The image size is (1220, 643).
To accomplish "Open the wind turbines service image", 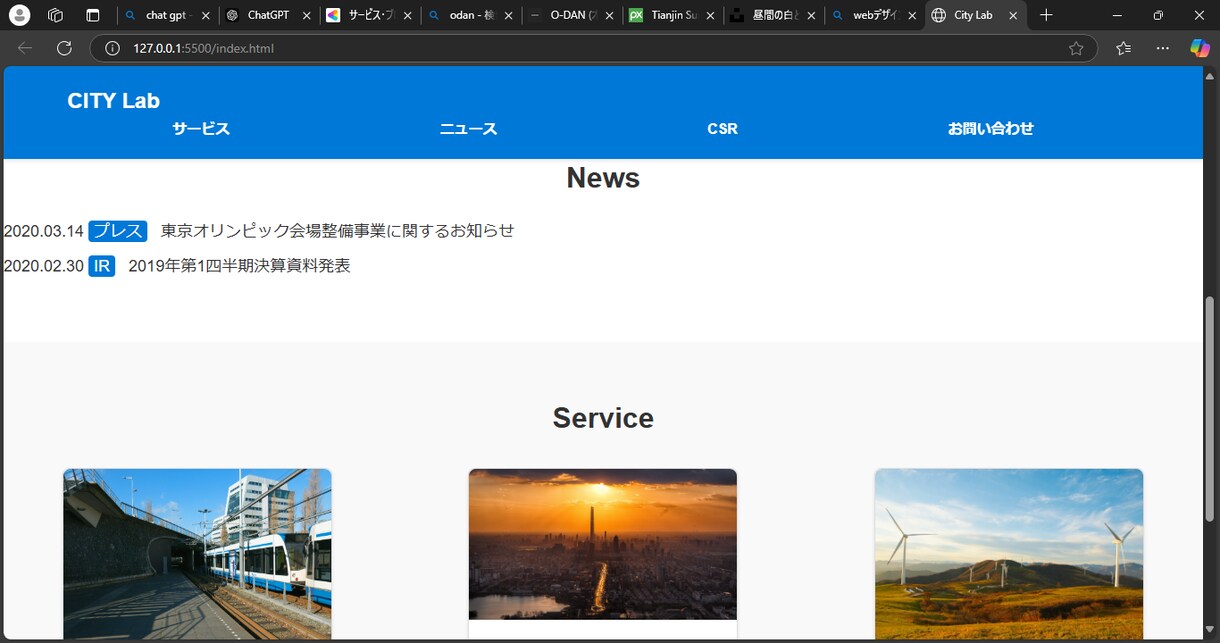I will (1009, 554).
